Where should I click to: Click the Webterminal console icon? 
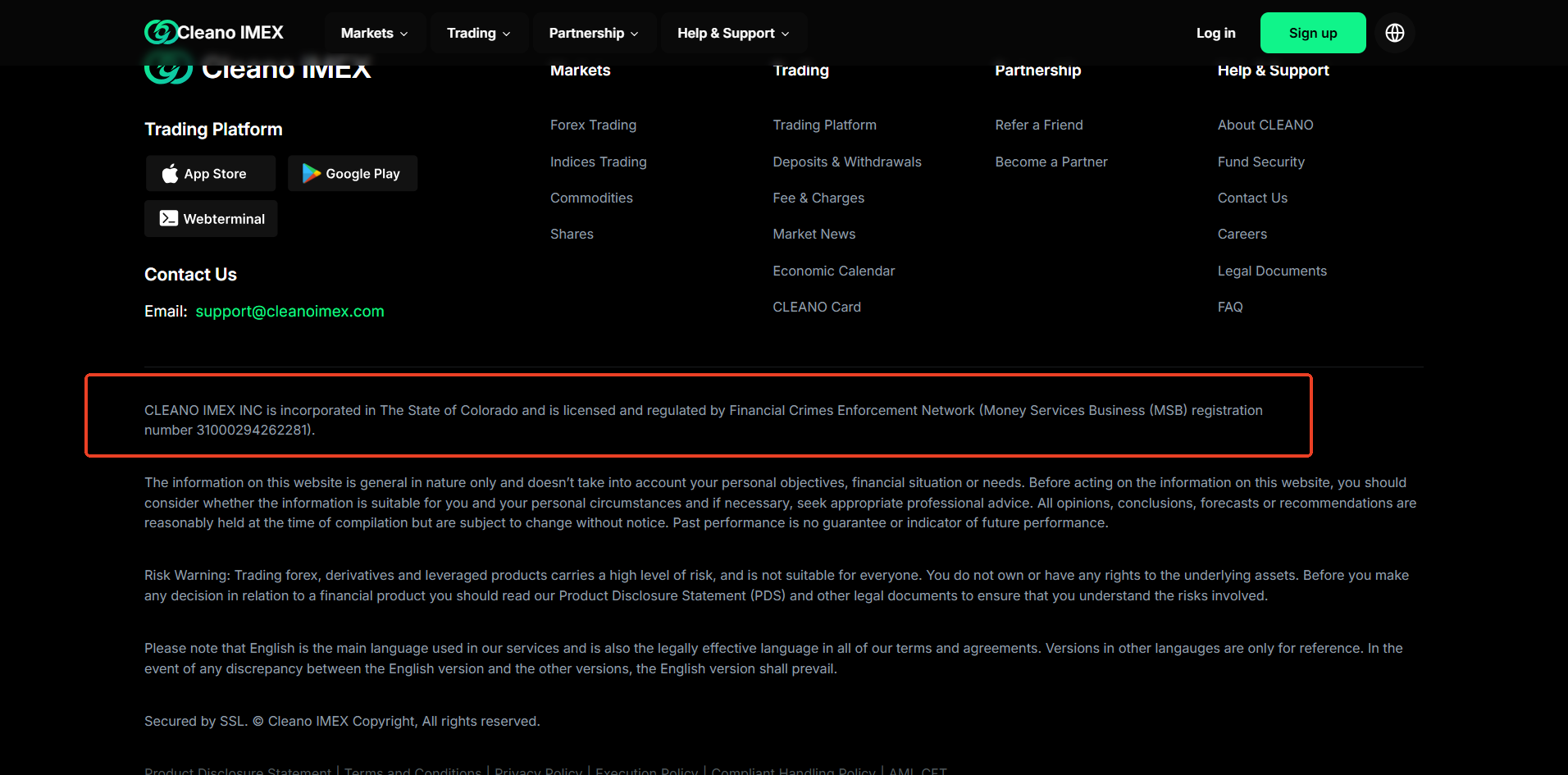click(169, 218)
